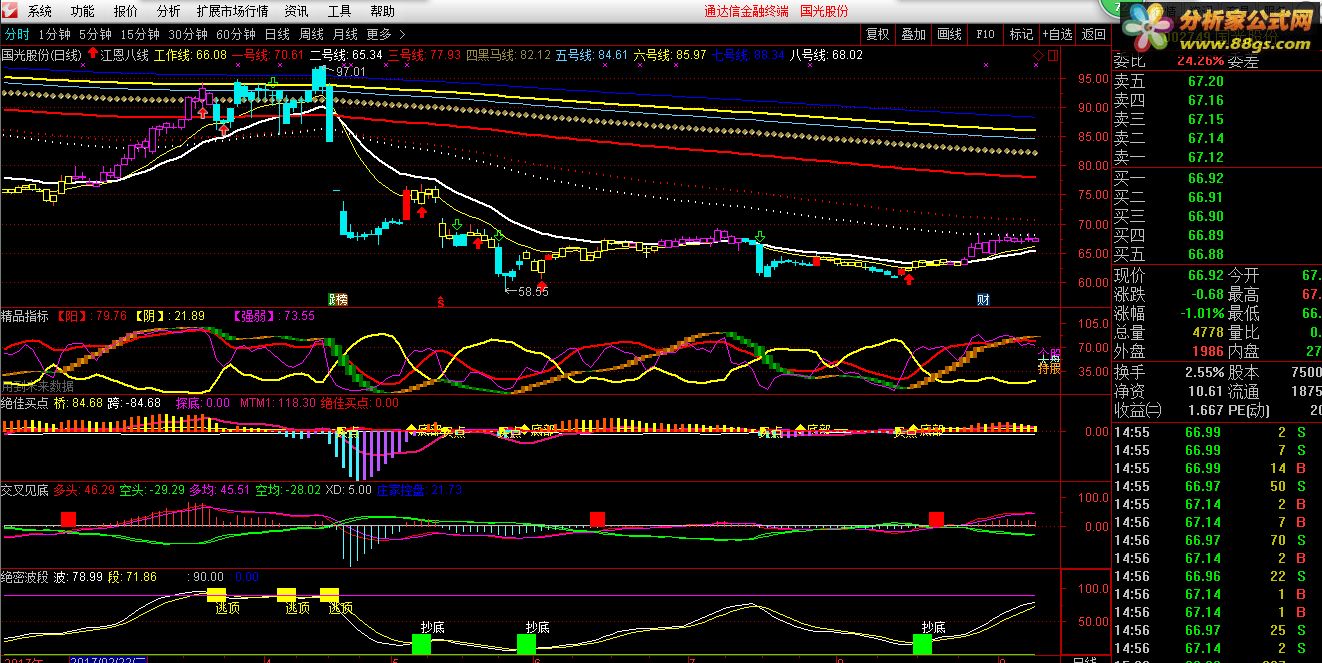
Task: Click the 交叉见底 indicator label
Action: pyautogui.click(x=25, y=490)
